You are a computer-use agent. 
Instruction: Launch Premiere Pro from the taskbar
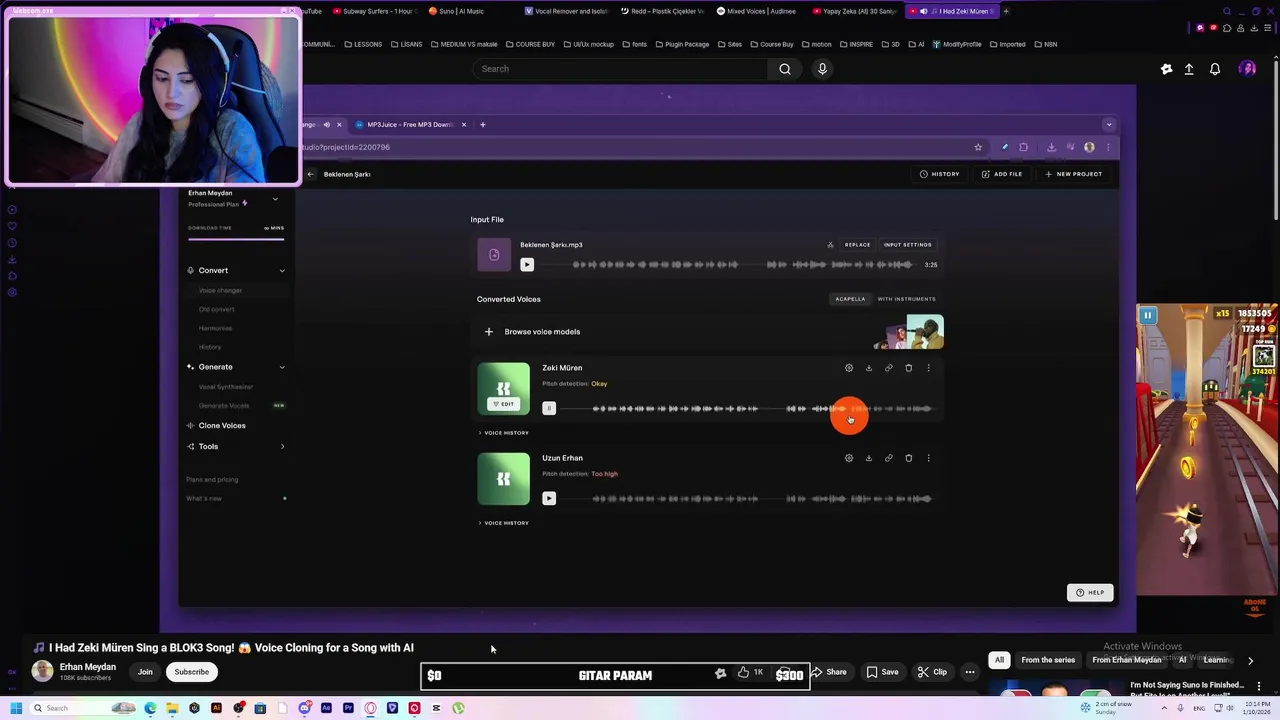(348, 708)
